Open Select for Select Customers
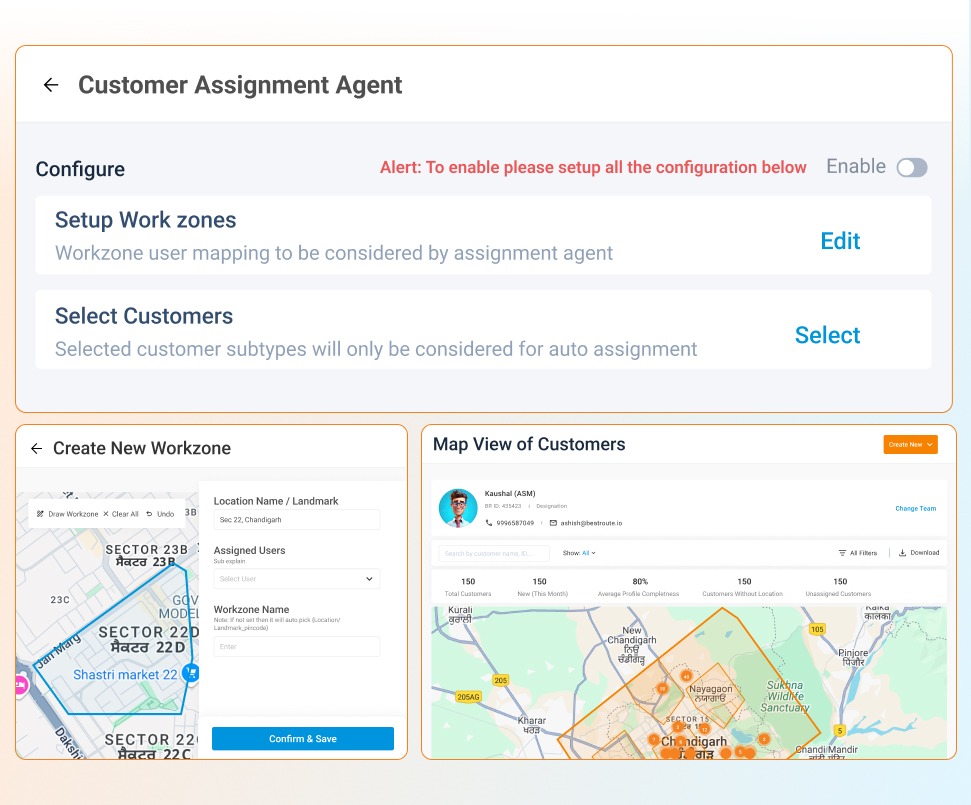This screenshot has height=805, width=971. 827,335
